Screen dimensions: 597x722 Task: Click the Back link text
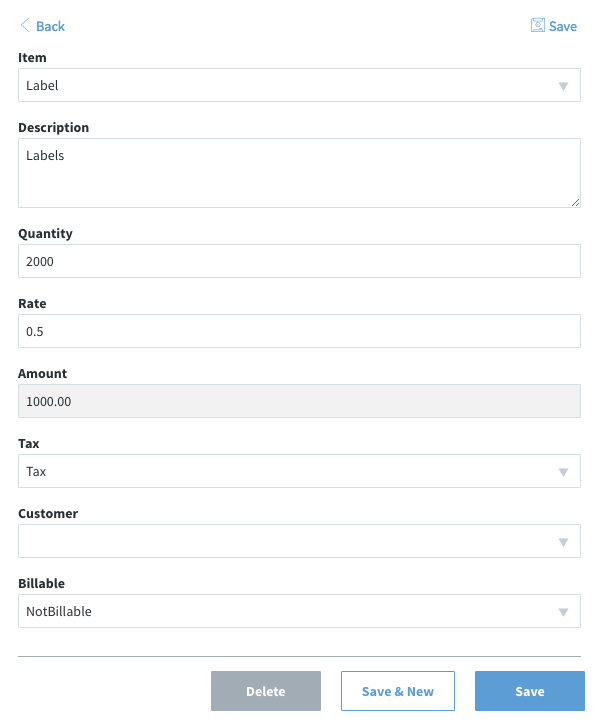point(50,26)
